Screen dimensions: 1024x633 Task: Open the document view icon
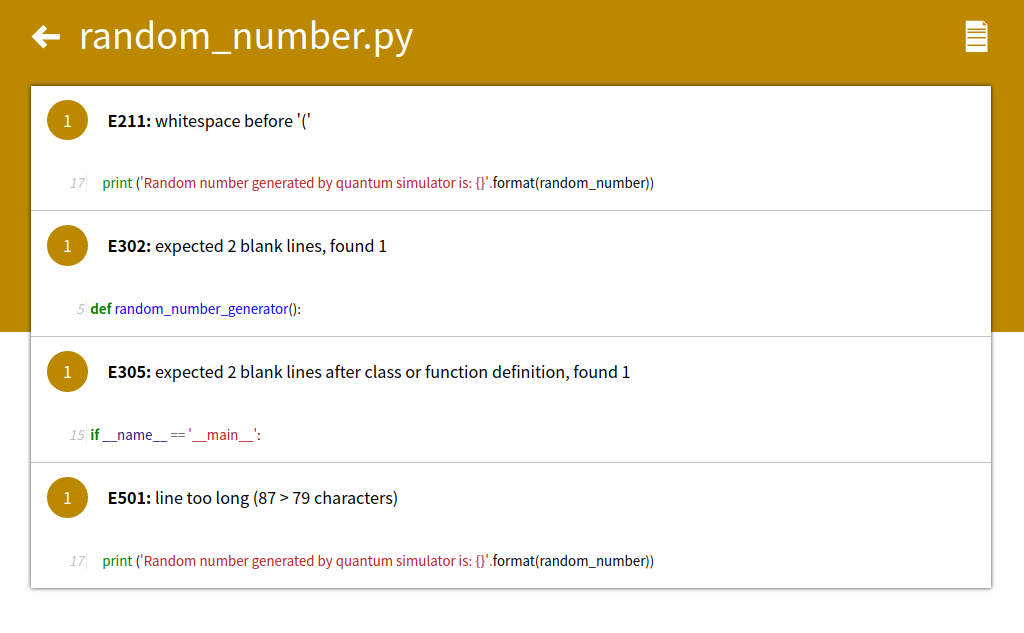point(976,37)
